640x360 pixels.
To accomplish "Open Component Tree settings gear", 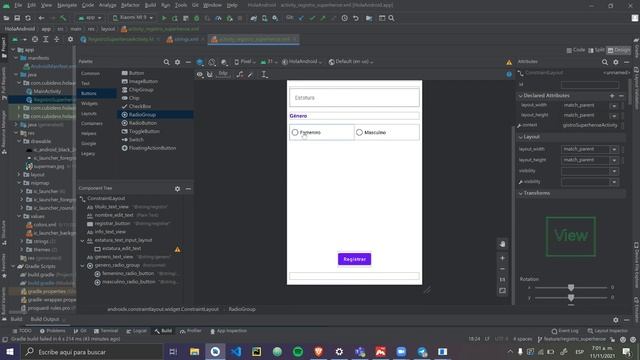I will (x=178, y=189).
